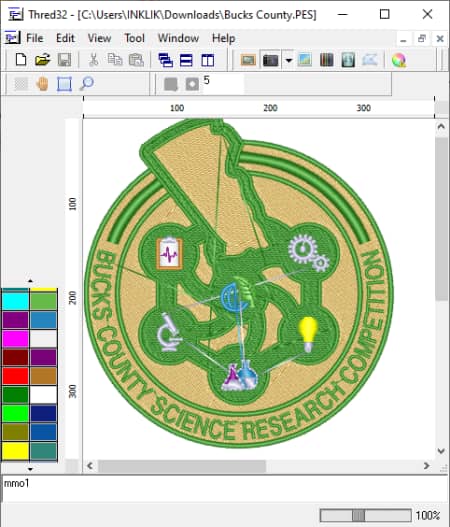Collapse the palette with its up arrow
Viewport: 450px width, 527px height.
[30, 281]
